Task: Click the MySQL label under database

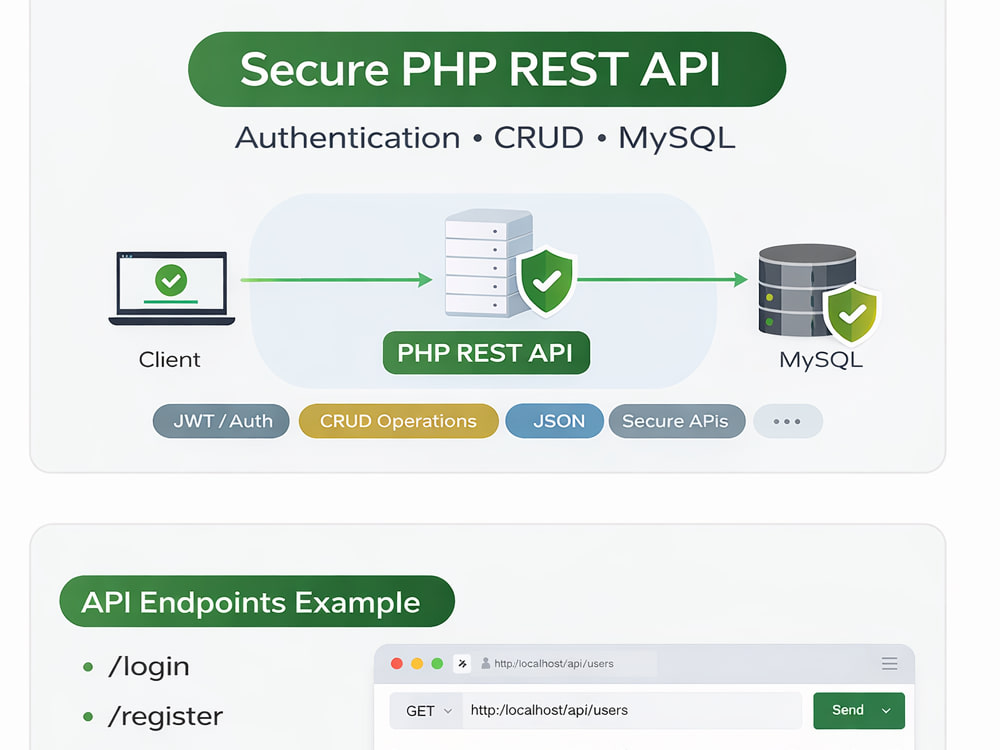Action: tap(821, 360)
